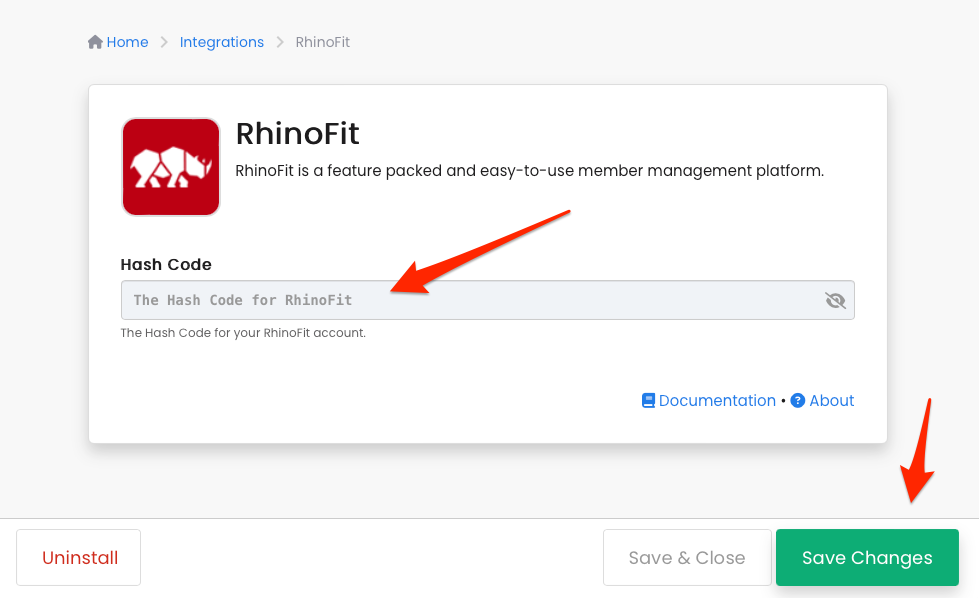Viewport: 979px width, 598px height.
Task: Click chevron between Integrations and RhinoFit
Action: pyautogui.click(x=280, y=42)
